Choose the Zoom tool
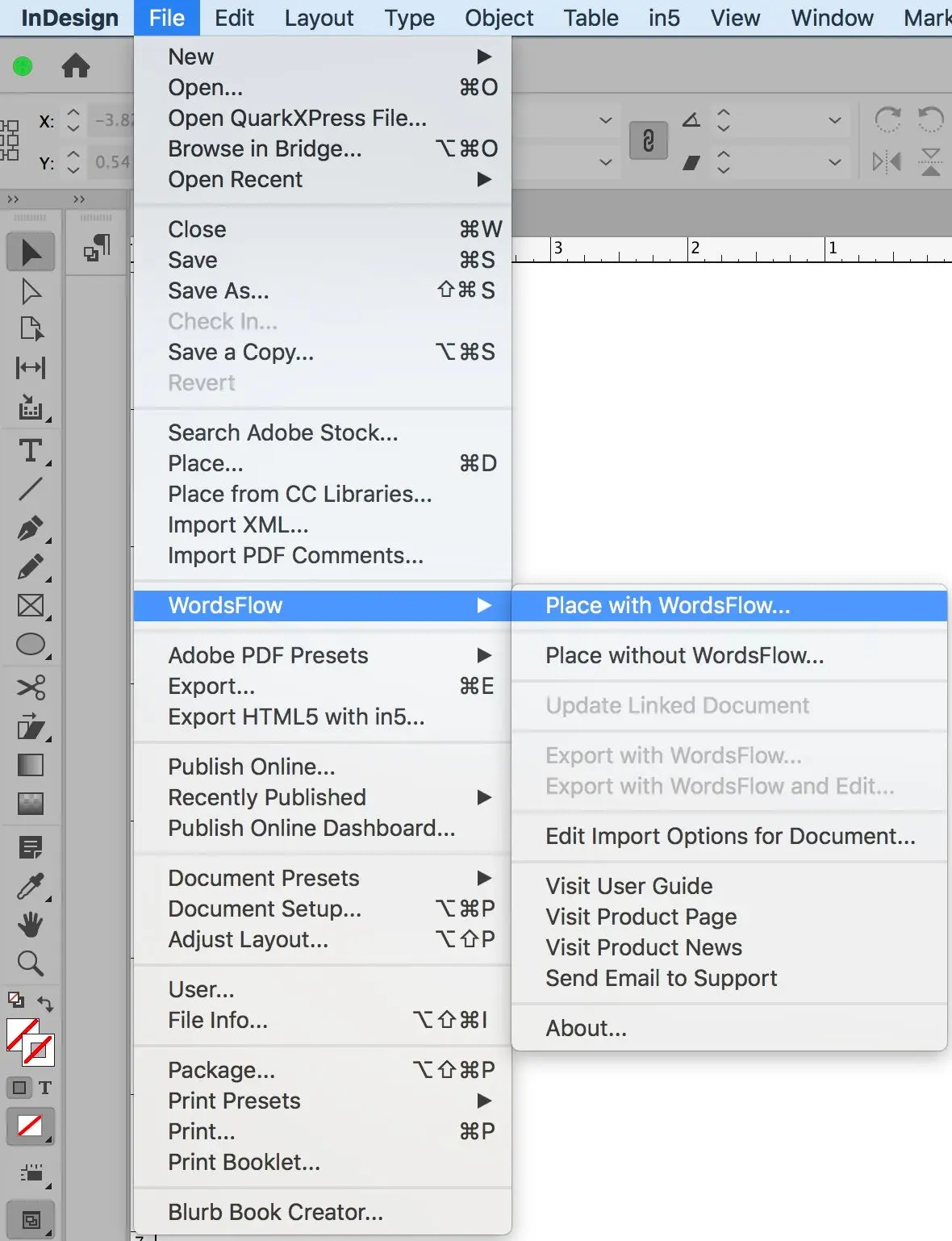Viewport: 952px width, 1241px height. pyautogui.click(x=31, y=963)
